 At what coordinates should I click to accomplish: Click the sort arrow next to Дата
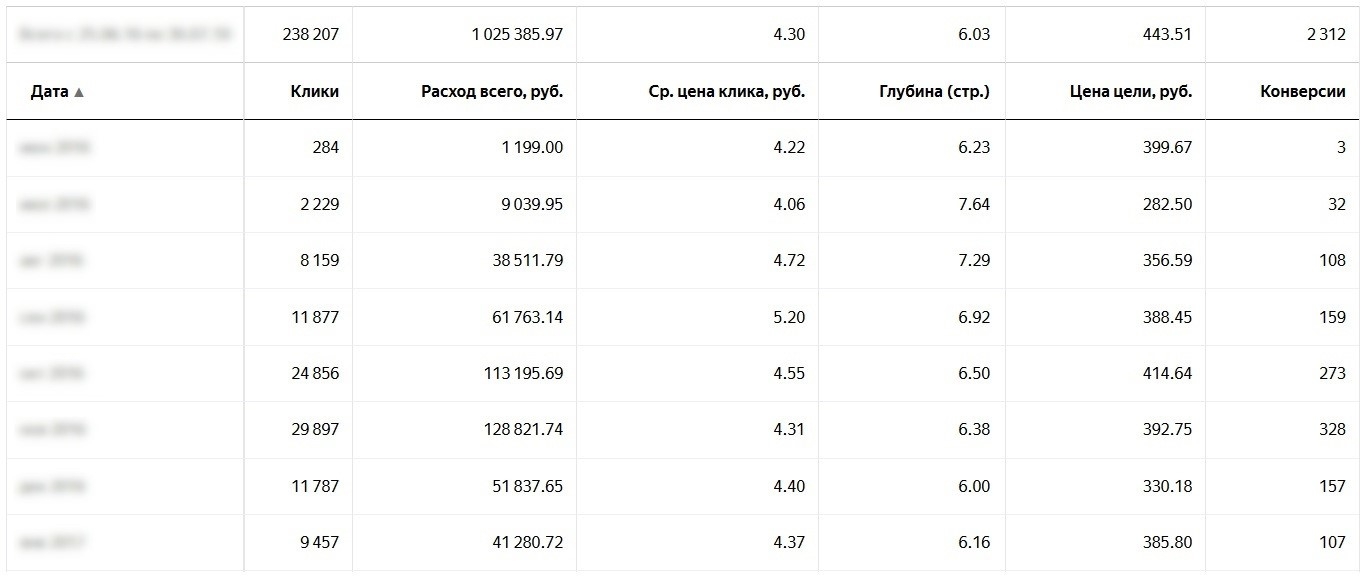(x=79, y=92)
